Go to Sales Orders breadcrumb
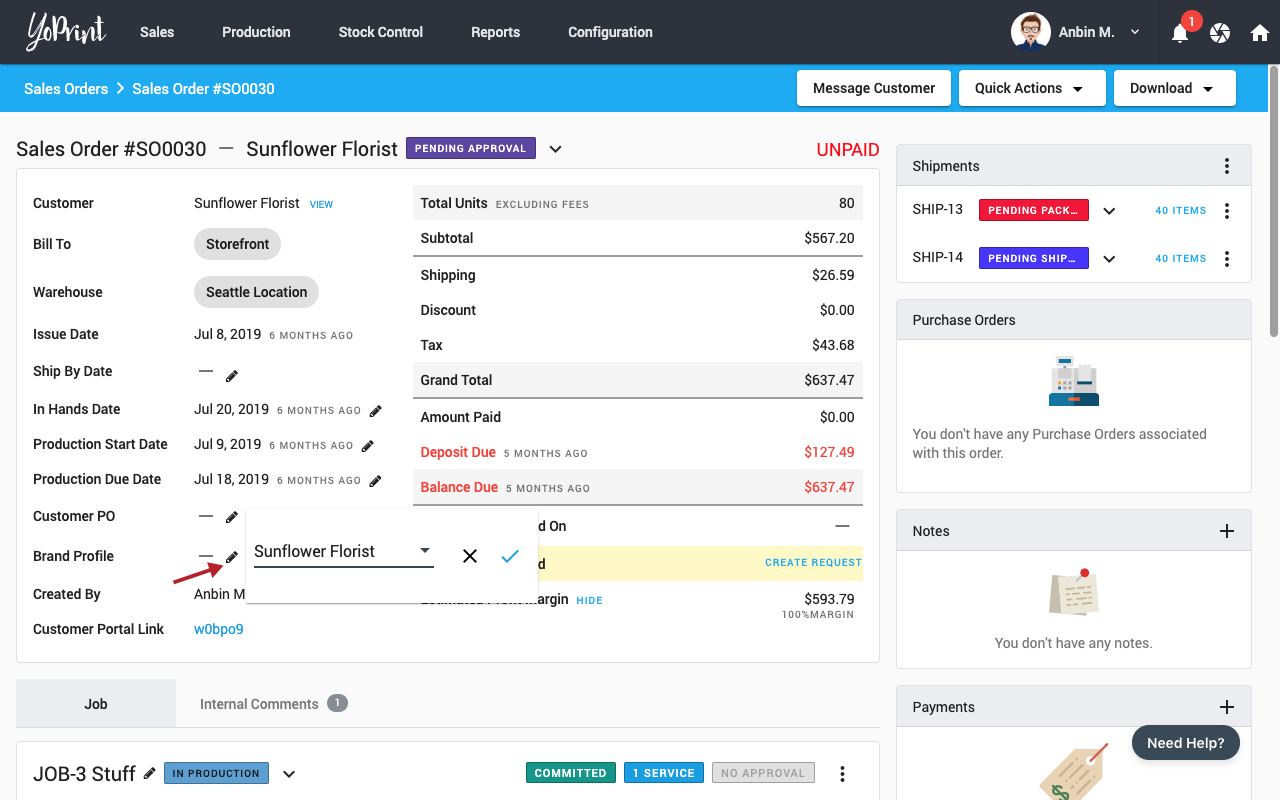1280x800 pixels. click(66, 88)
